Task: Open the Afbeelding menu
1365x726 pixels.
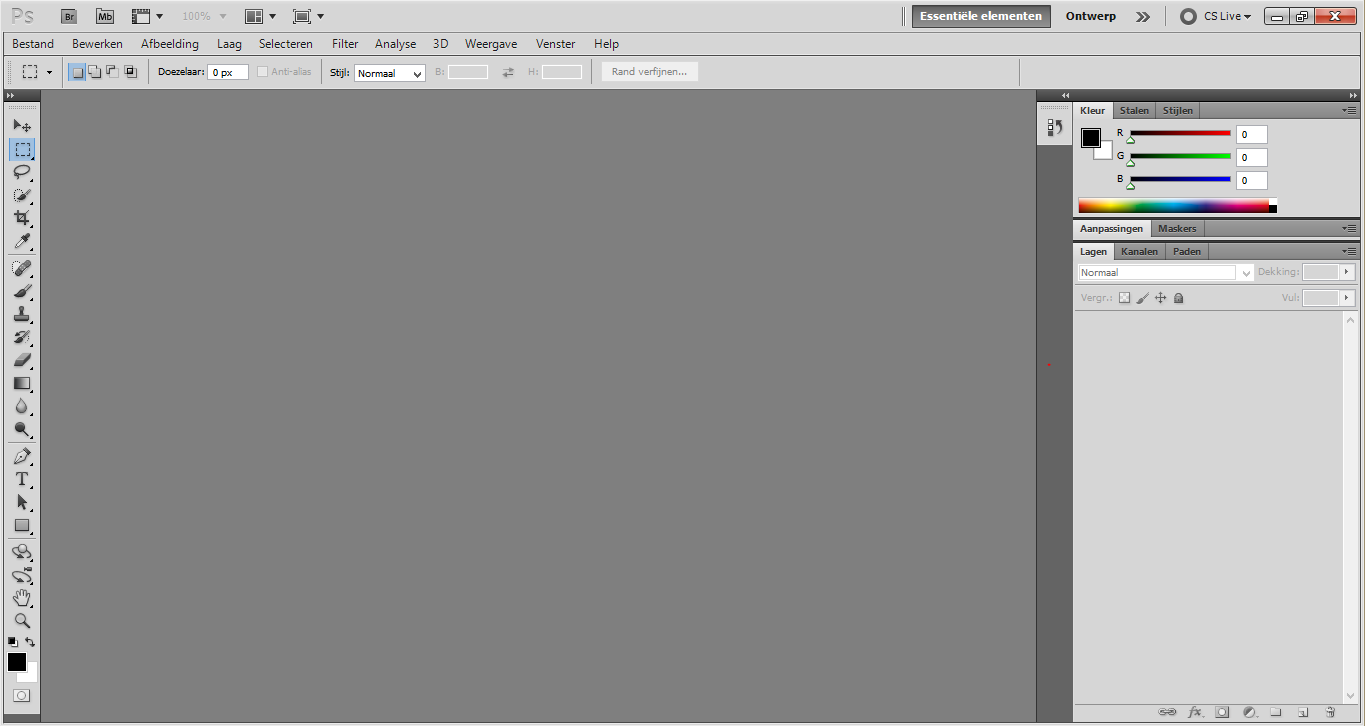Action: click(x=170, y=44)
